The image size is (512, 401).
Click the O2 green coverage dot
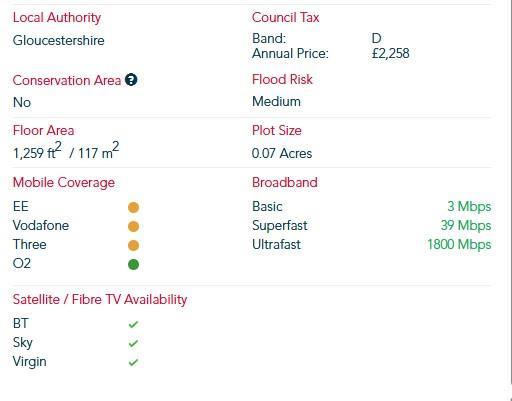(133, 264)
